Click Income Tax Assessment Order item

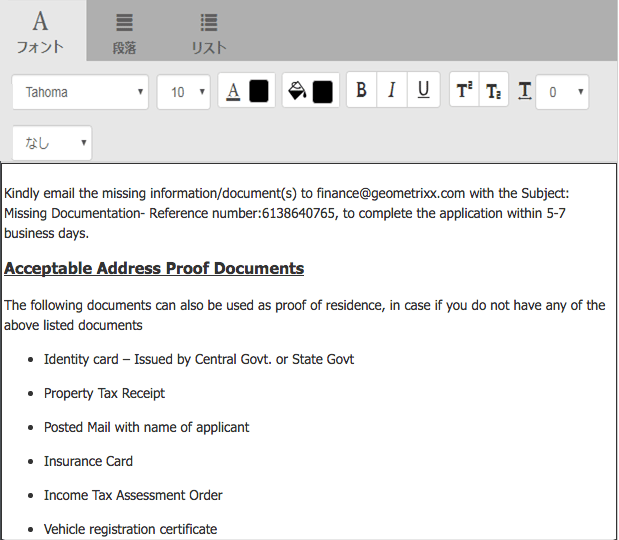[133, 495]
